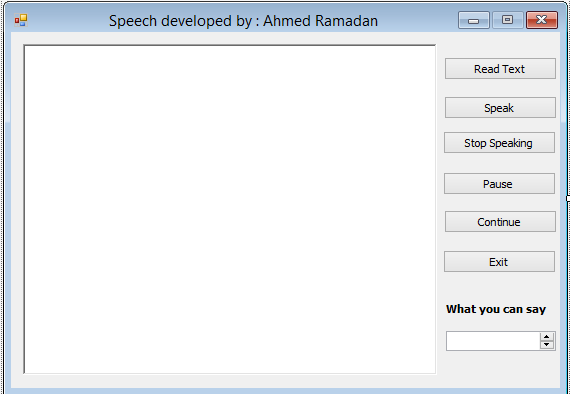Quit the app using the Exit button
This screenshot has width=570, height=394.
point(499,262)
